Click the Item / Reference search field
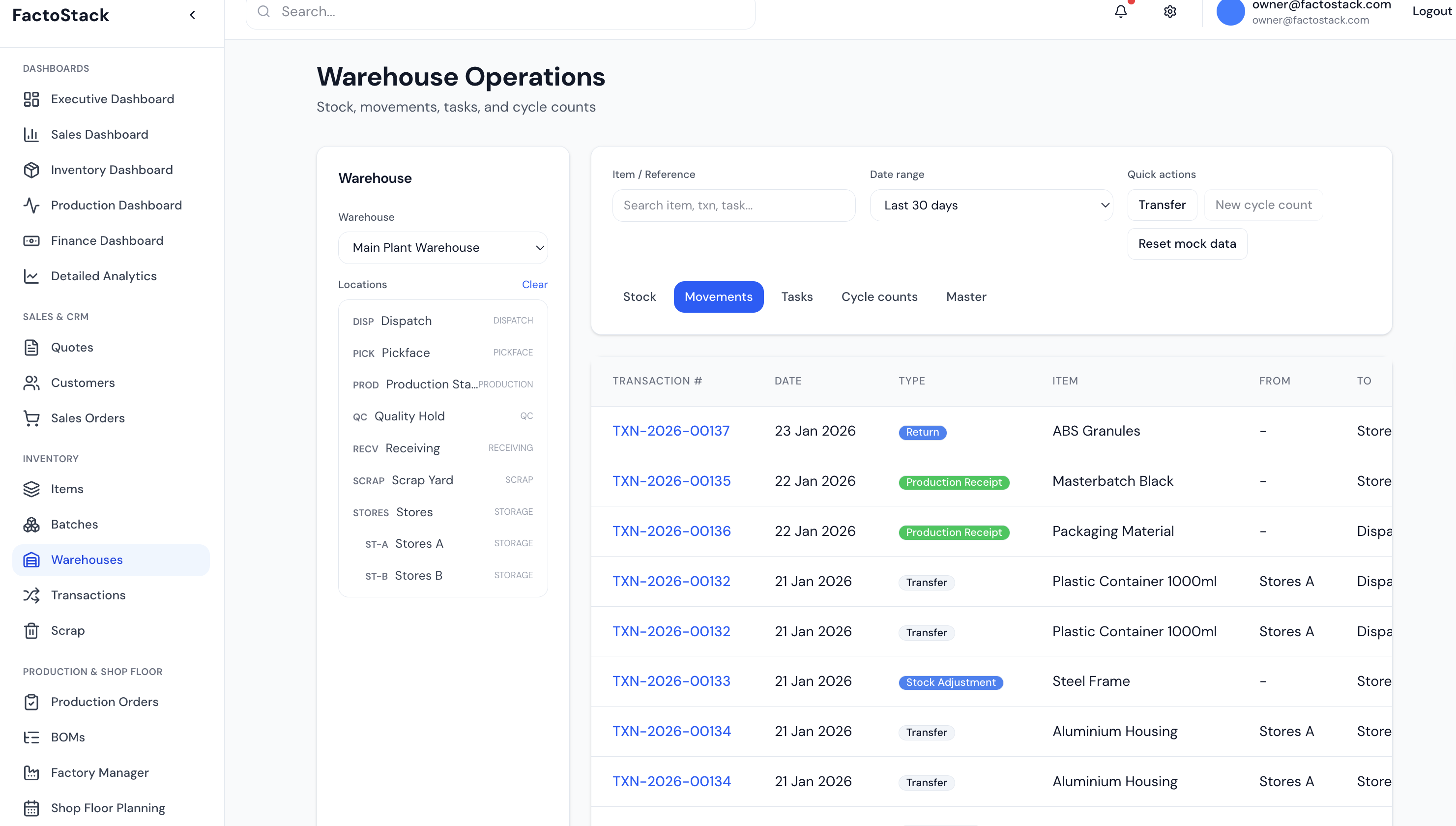The height and width of the screenshot is (826, 1456). point(733,206)
